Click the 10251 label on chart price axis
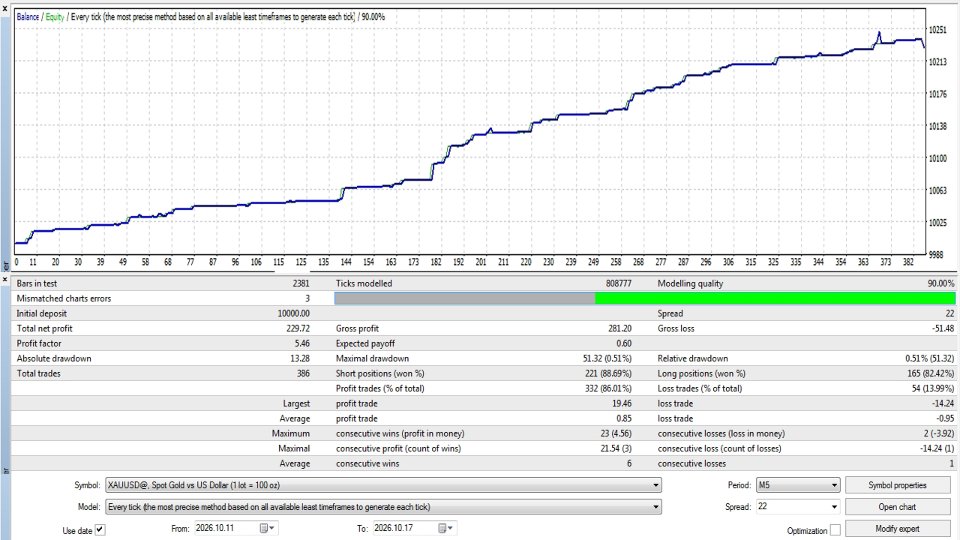 point(937,29)
